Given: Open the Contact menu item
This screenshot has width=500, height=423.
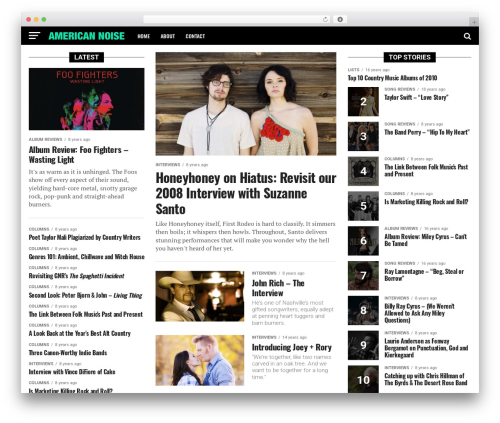Looking at the screenshot, I should (195, 36).
